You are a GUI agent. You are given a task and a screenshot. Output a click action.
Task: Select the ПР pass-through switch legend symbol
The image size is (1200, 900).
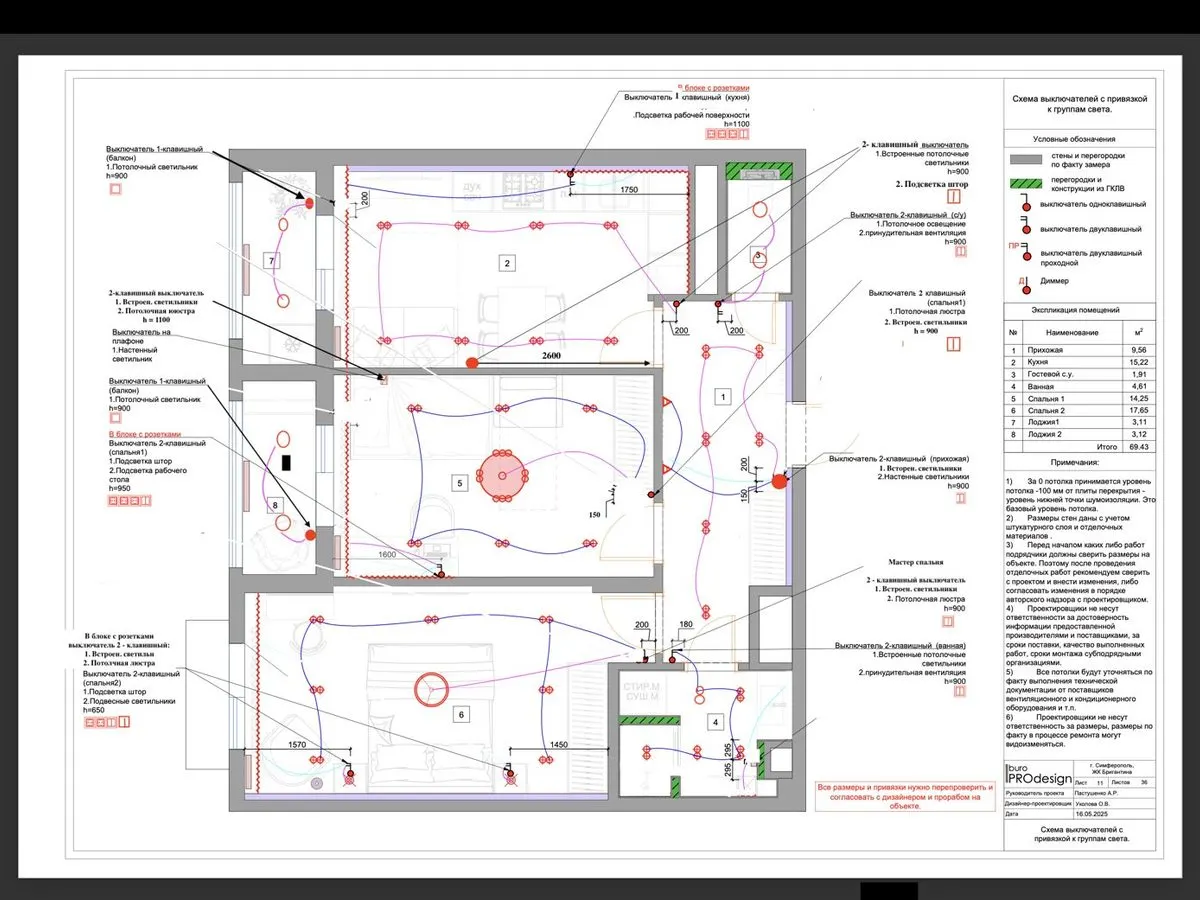tap(1019, 254)
